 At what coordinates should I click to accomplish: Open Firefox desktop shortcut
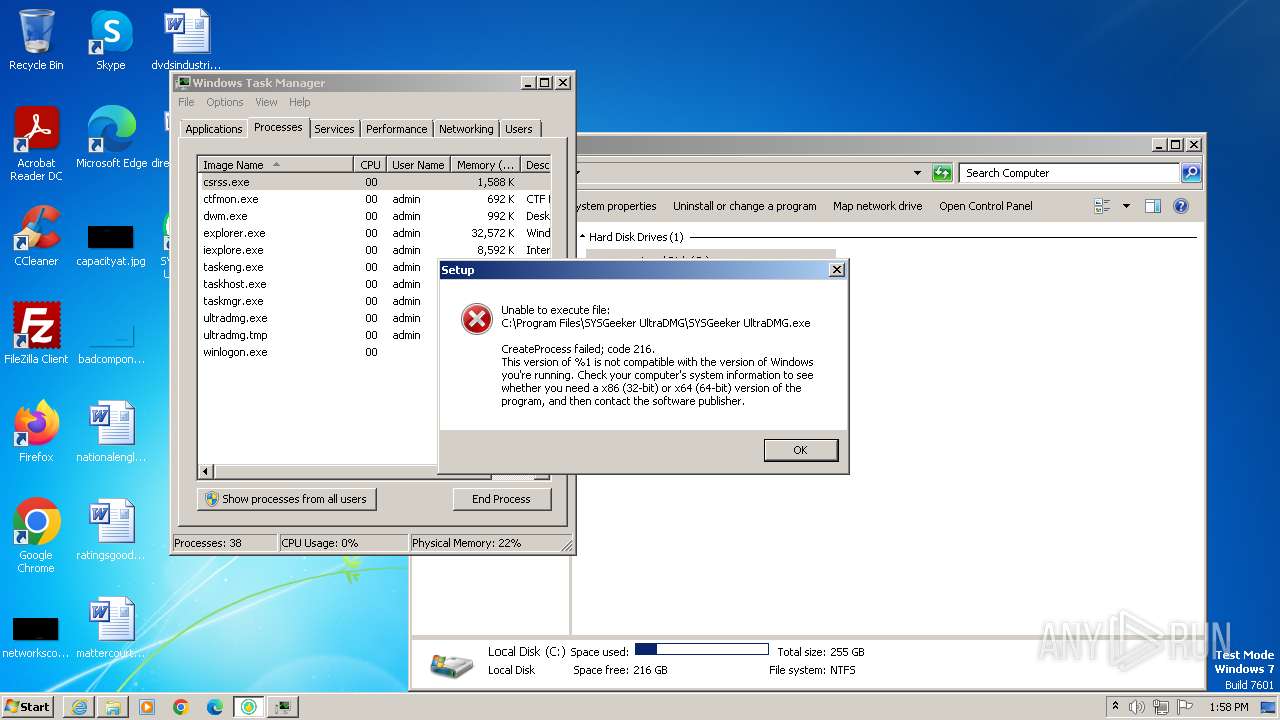(36, 431)
